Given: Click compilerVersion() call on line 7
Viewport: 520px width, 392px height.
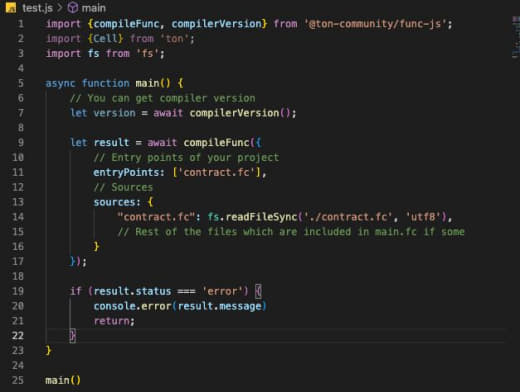Looking at the screenshot, I should 240,113.
